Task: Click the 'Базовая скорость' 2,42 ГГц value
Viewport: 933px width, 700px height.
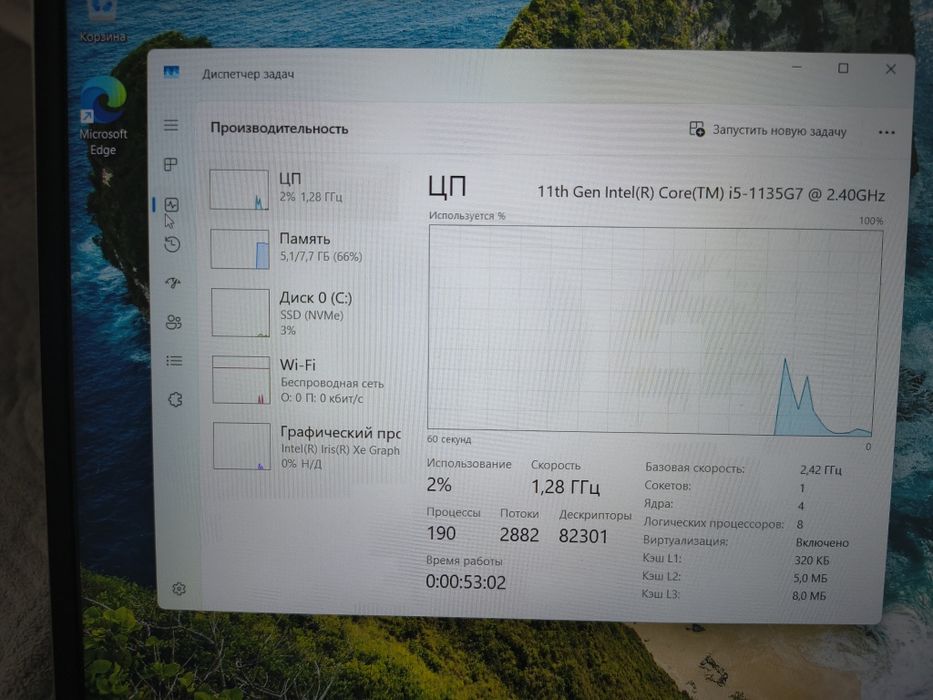Action: point(821,470)
